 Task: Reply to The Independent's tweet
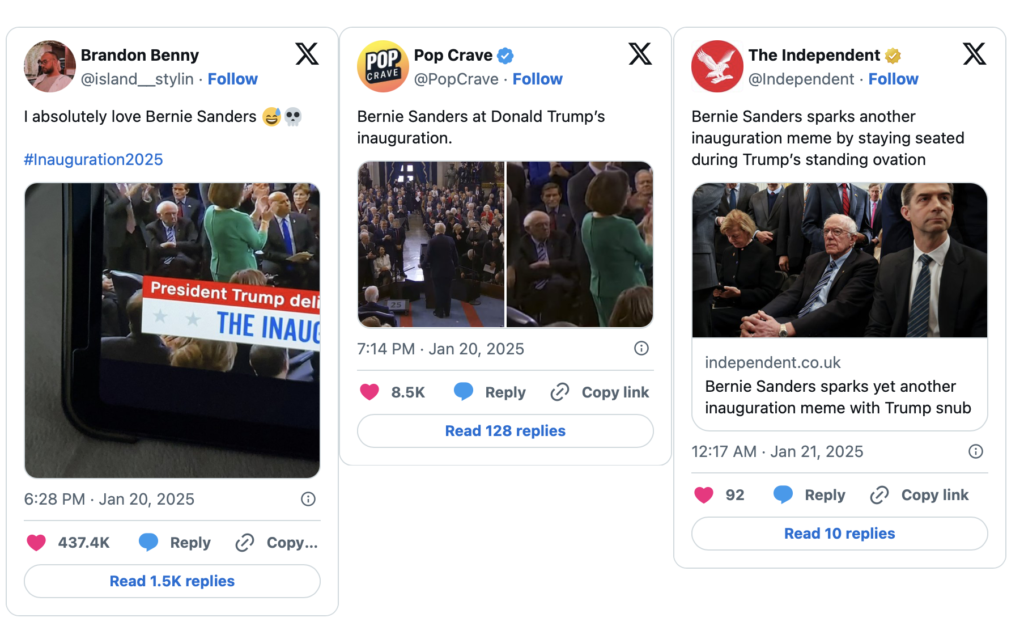point(810,495)
